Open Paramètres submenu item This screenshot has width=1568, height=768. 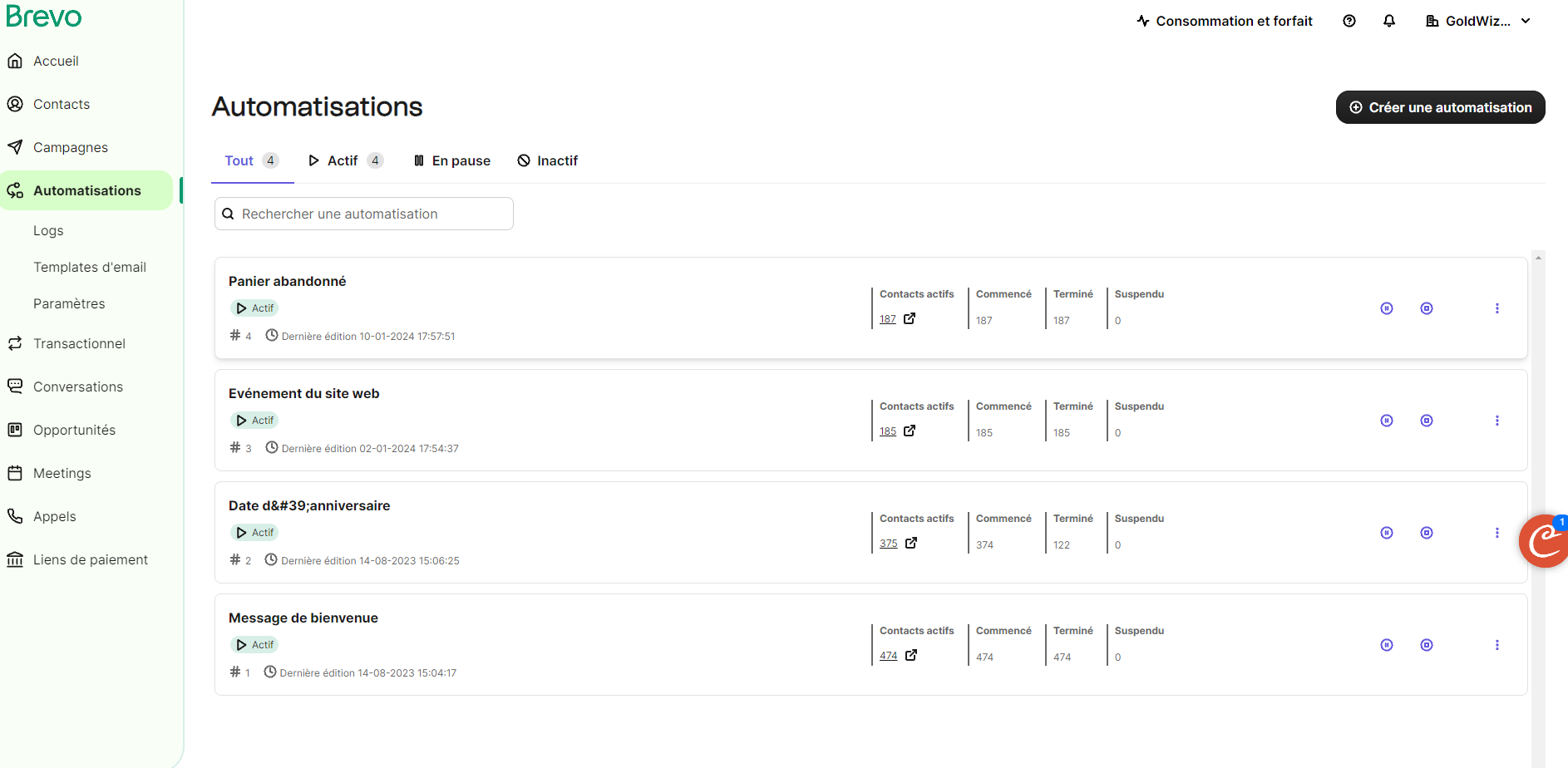69,303
